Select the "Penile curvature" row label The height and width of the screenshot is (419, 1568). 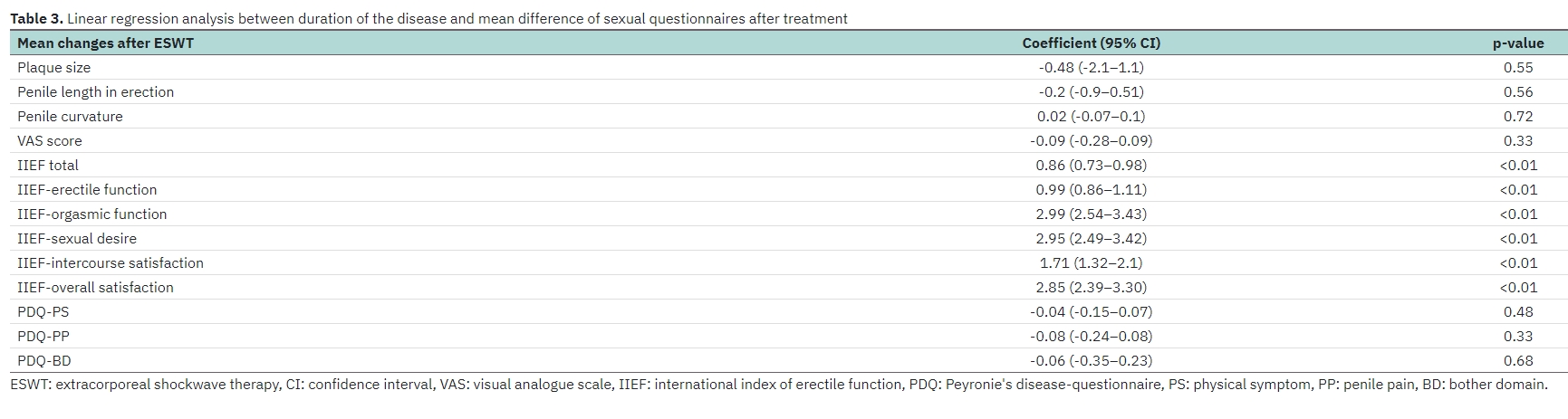coord(70,117)
